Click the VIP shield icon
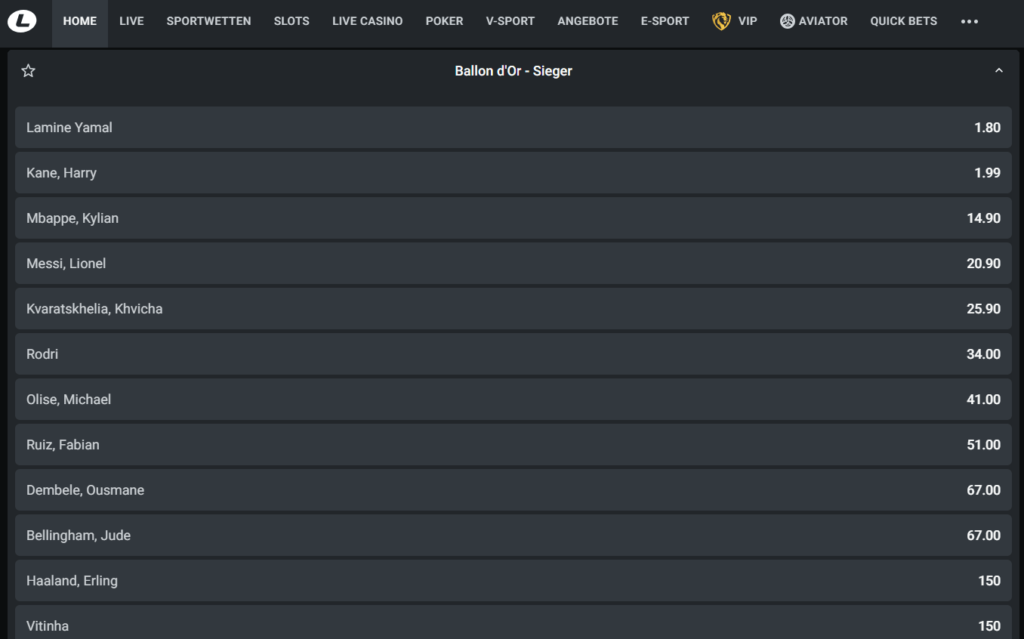The width and height of the screenshot is (1024, 639). 721,21
